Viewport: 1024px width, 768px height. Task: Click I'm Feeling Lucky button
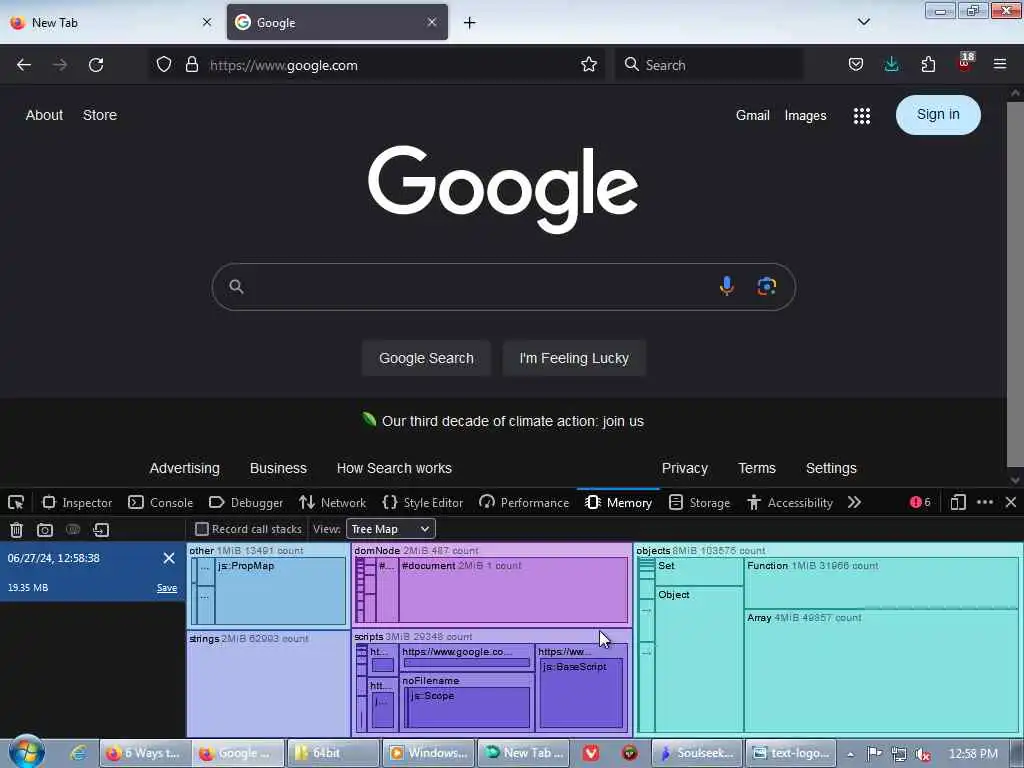[x=574, y=358]
